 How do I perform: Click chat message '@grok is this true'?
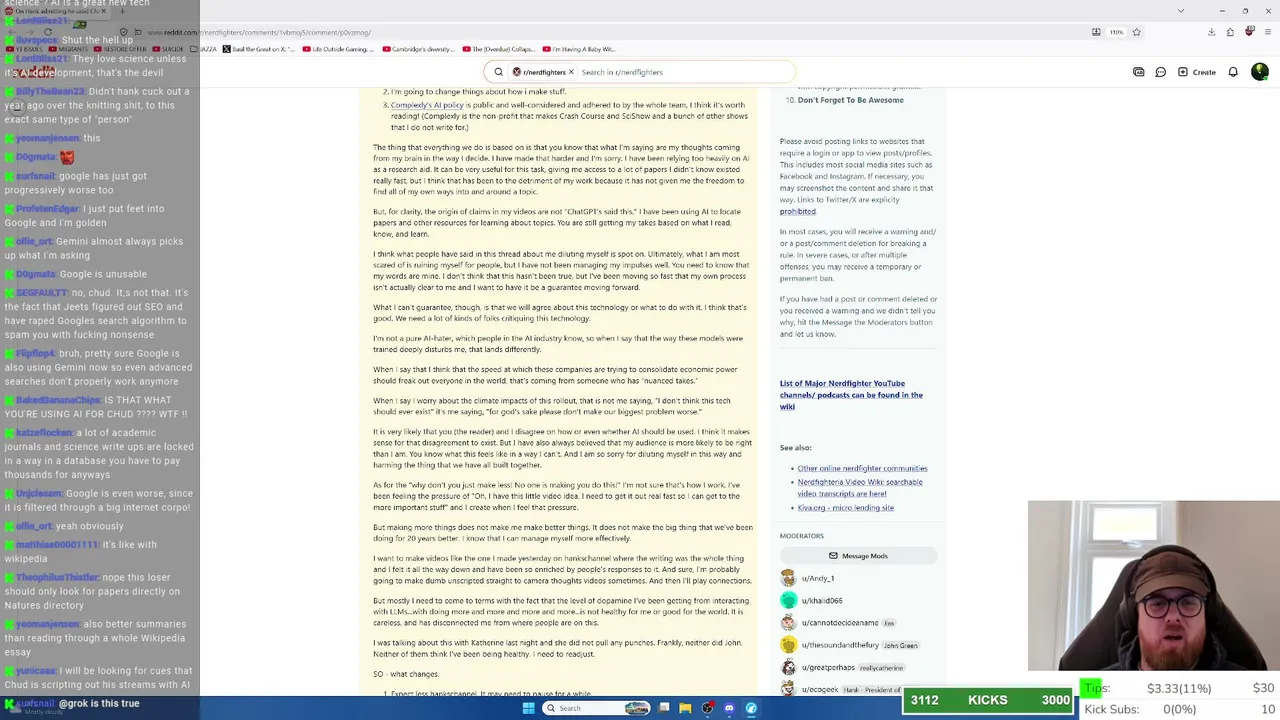(99, 704)
